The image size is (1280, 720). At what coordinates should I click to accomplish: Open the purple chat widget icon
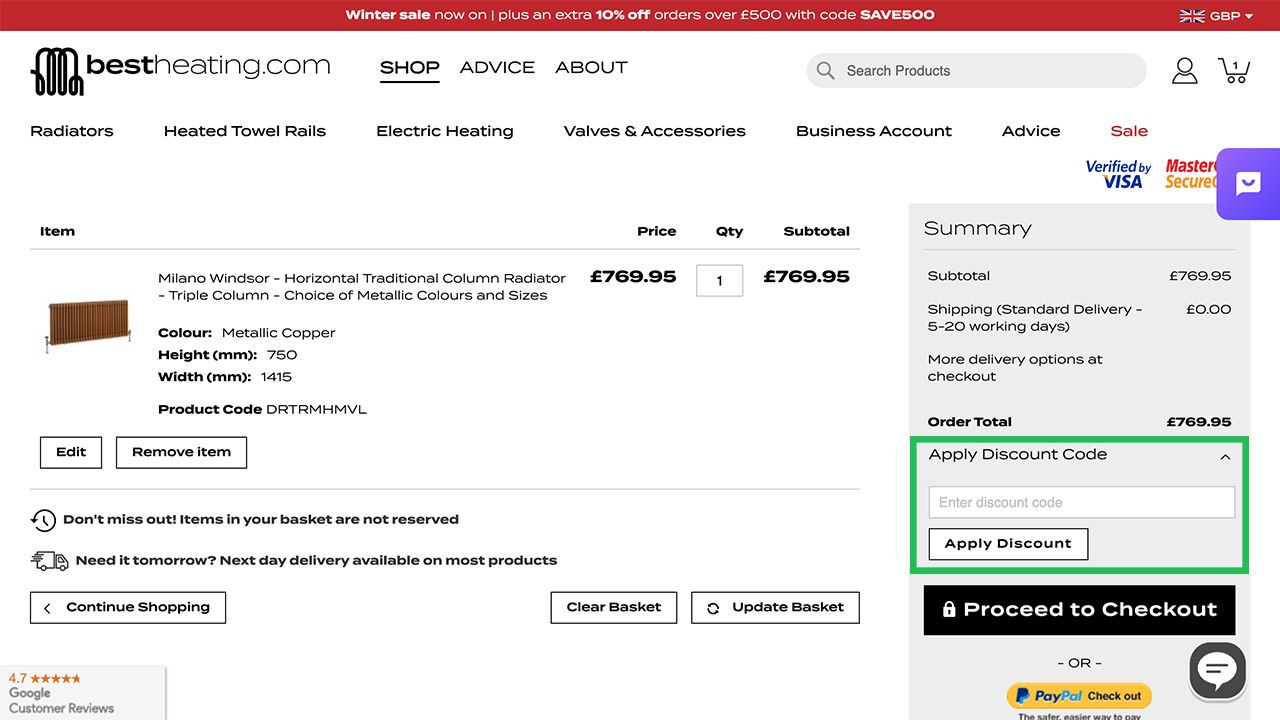tap(1248, 184)
